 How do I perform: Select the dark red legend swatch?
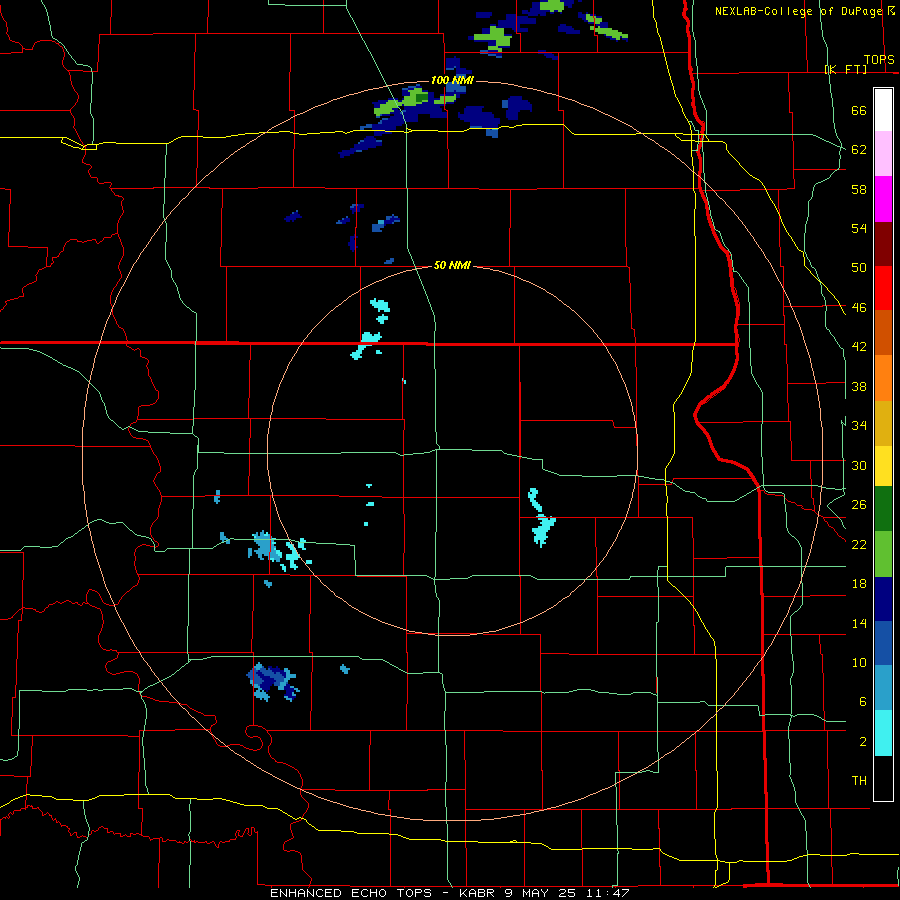(883, 243)
